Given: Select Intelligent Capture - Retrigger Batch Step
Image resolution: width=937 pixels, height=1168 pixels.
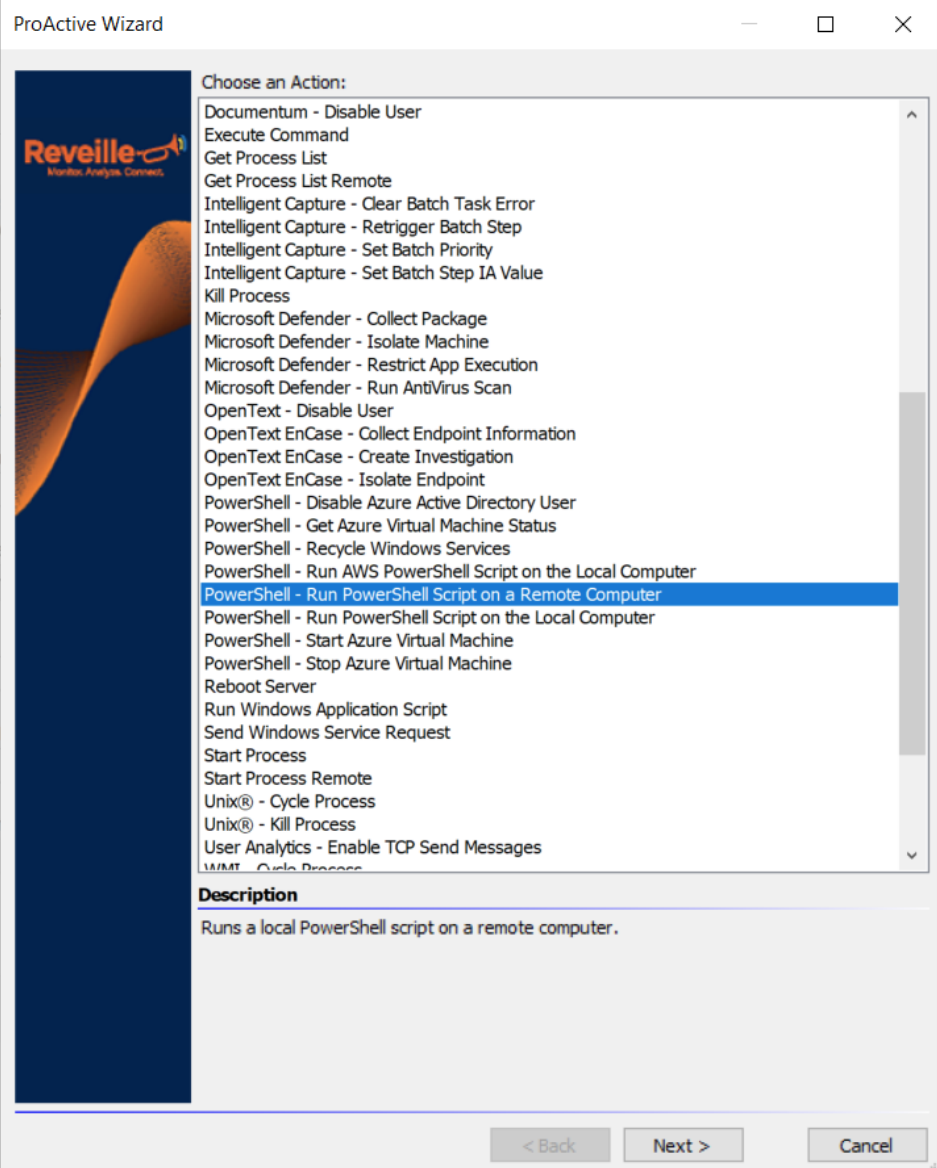Looking at the screenshot, I should [x=549, y=227].
